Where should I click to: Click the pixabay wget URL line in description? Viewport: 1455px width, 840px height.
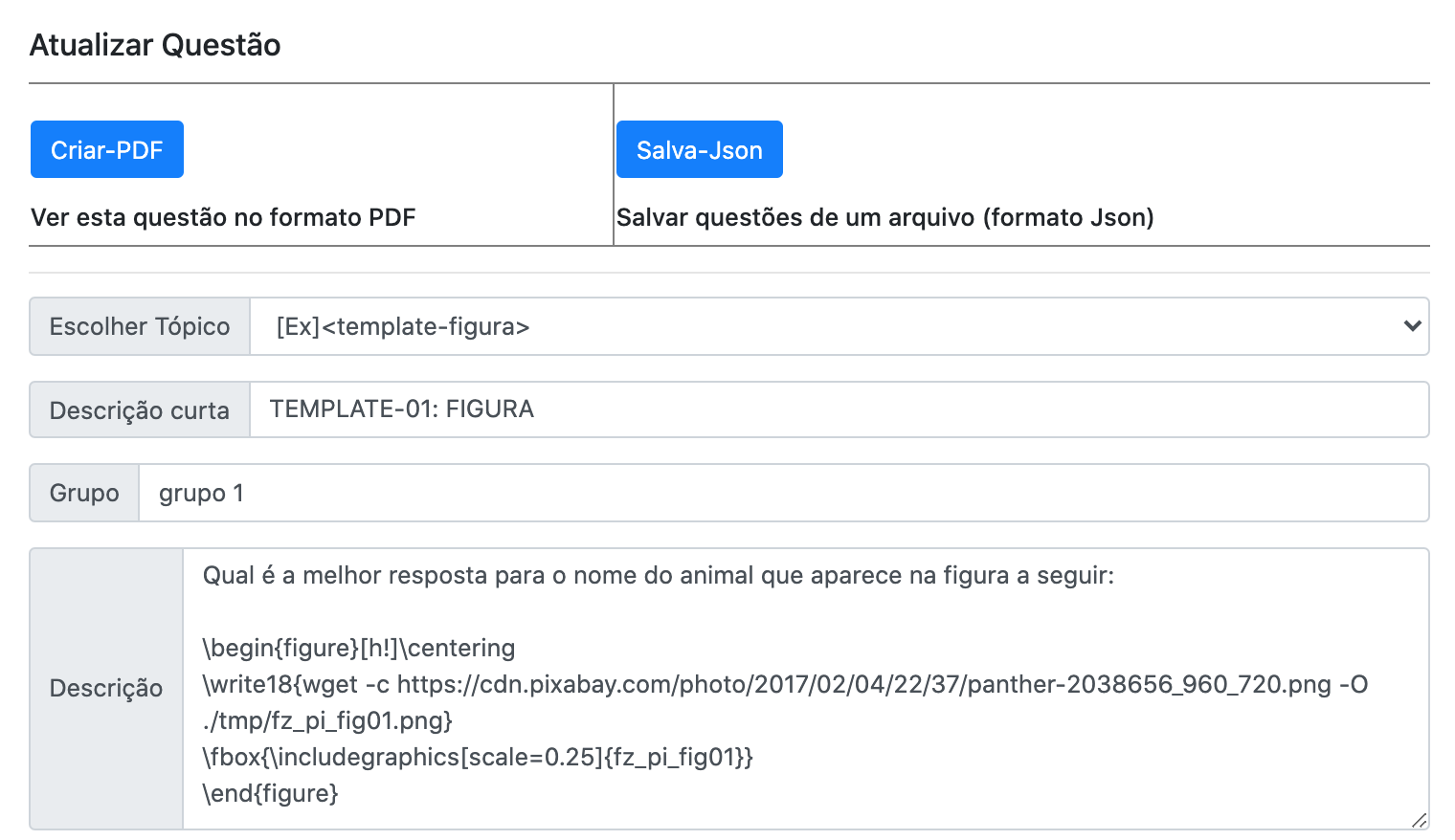point(785,684)
